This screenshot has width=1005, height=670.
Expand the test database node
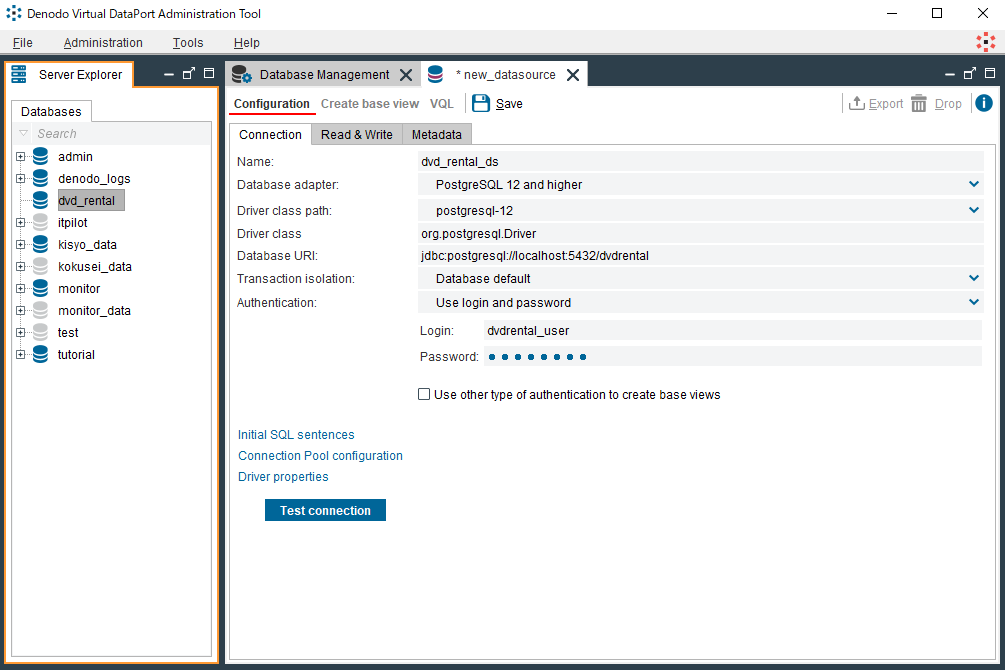click(21, 332)
